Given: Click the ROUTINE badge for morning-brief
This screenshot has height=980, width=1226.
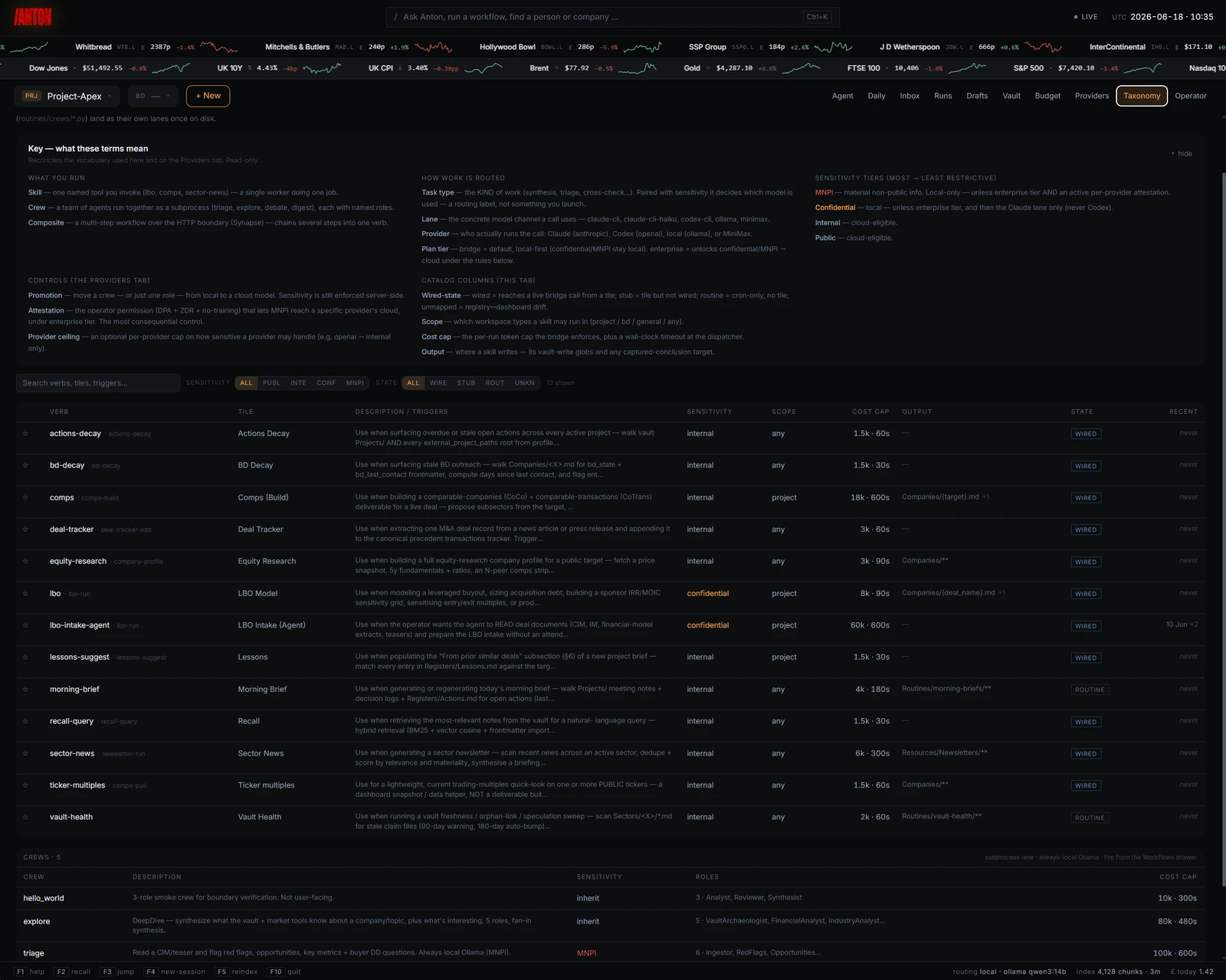Looking at the screenshot, I should [1090, 690].
